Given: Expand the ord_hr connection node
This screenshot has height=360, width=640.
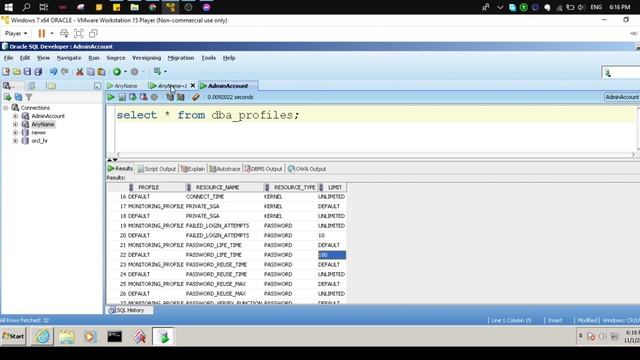Looking at the screenshot, I should coord(16,140).
